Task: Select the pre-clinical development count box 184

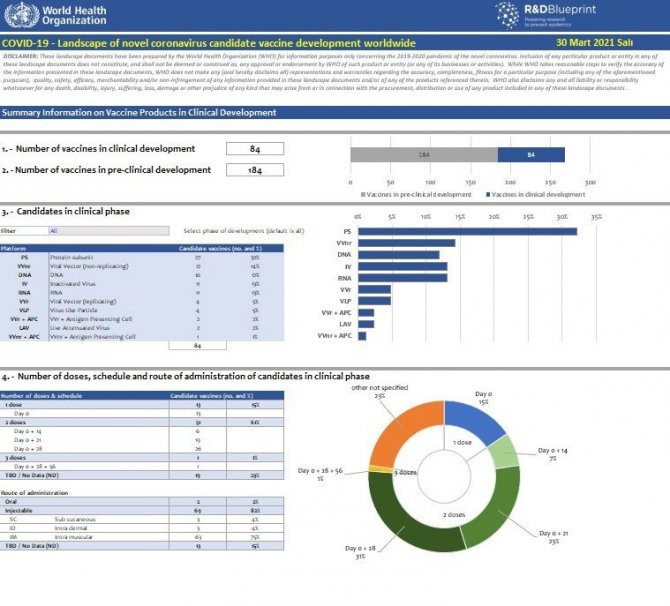Action: coord(255,170)
